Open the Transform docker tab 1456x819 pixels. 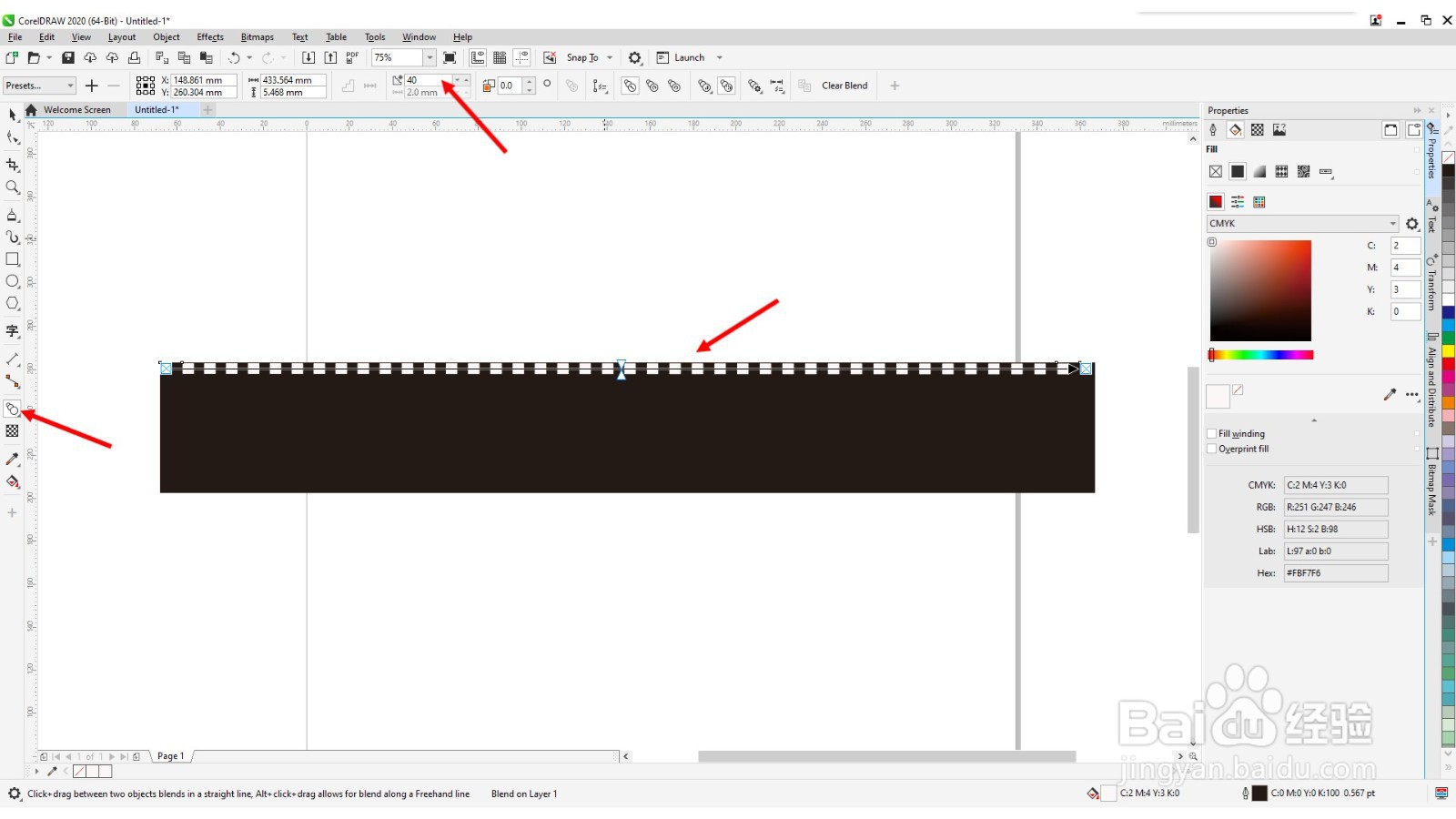[1432, 283]
